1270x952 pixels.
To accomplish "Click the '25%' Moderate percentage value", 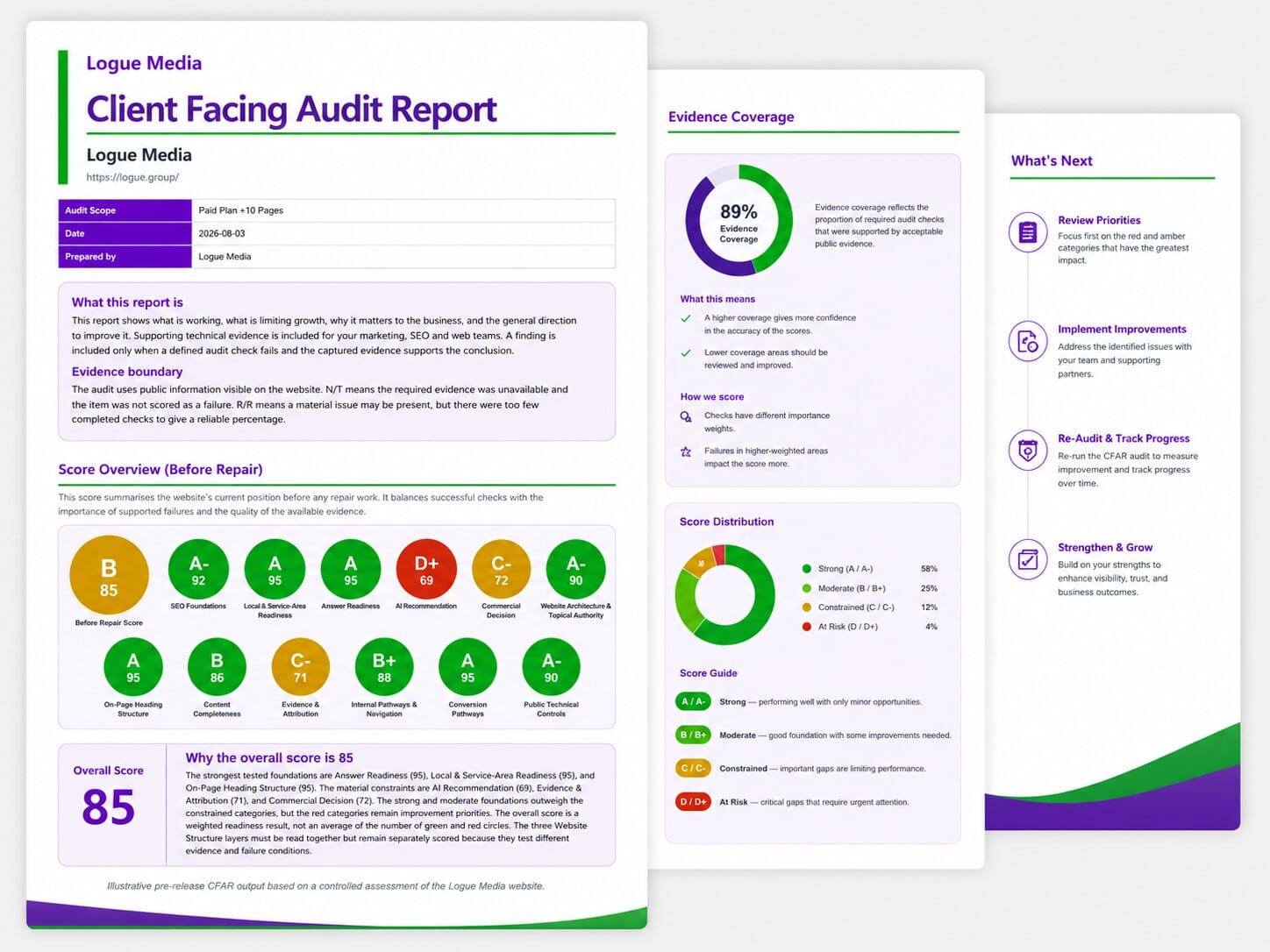I will pos(929,588).
